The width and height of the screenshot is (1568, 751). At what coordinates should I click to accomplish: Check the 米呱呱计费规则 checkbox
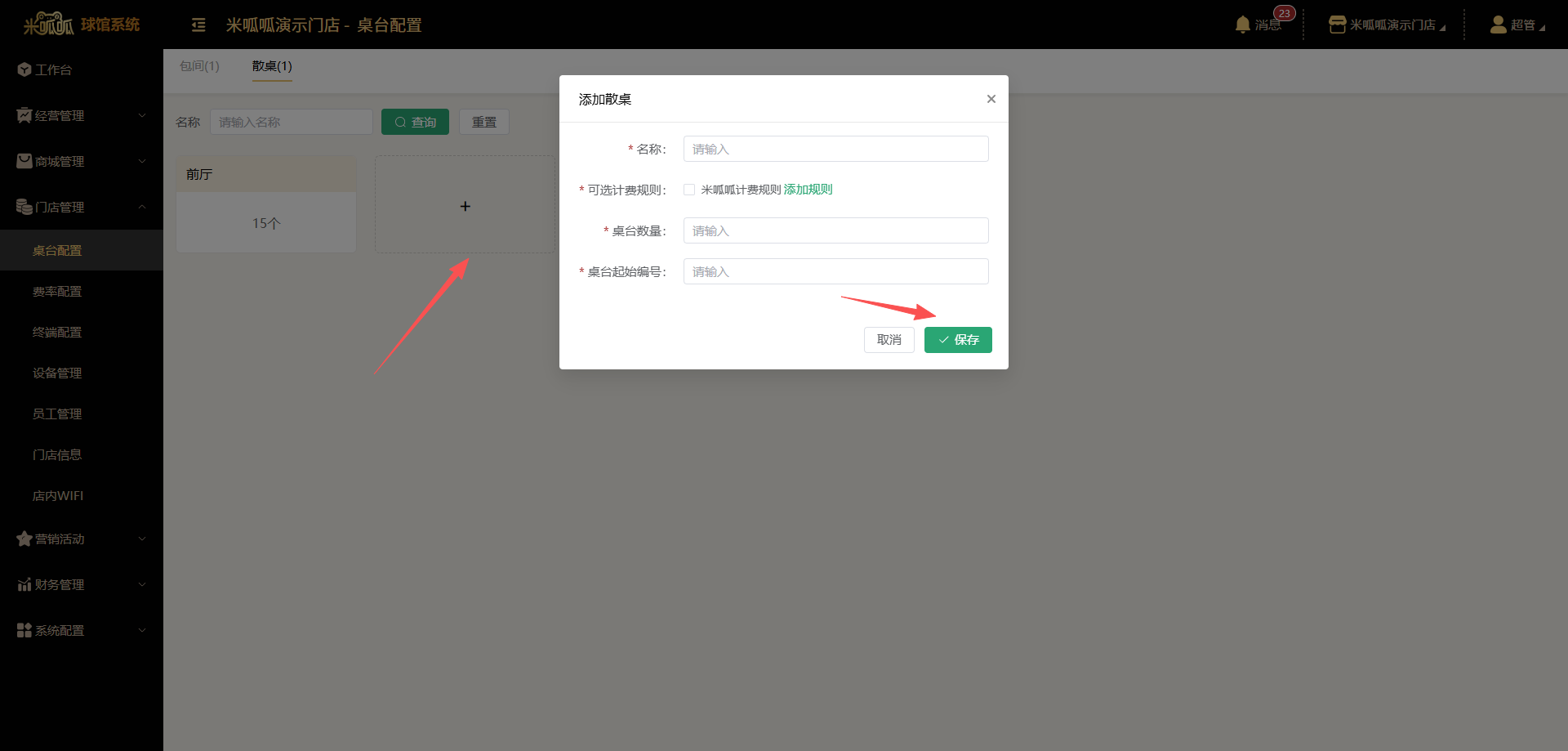click(x=689, y=190)
